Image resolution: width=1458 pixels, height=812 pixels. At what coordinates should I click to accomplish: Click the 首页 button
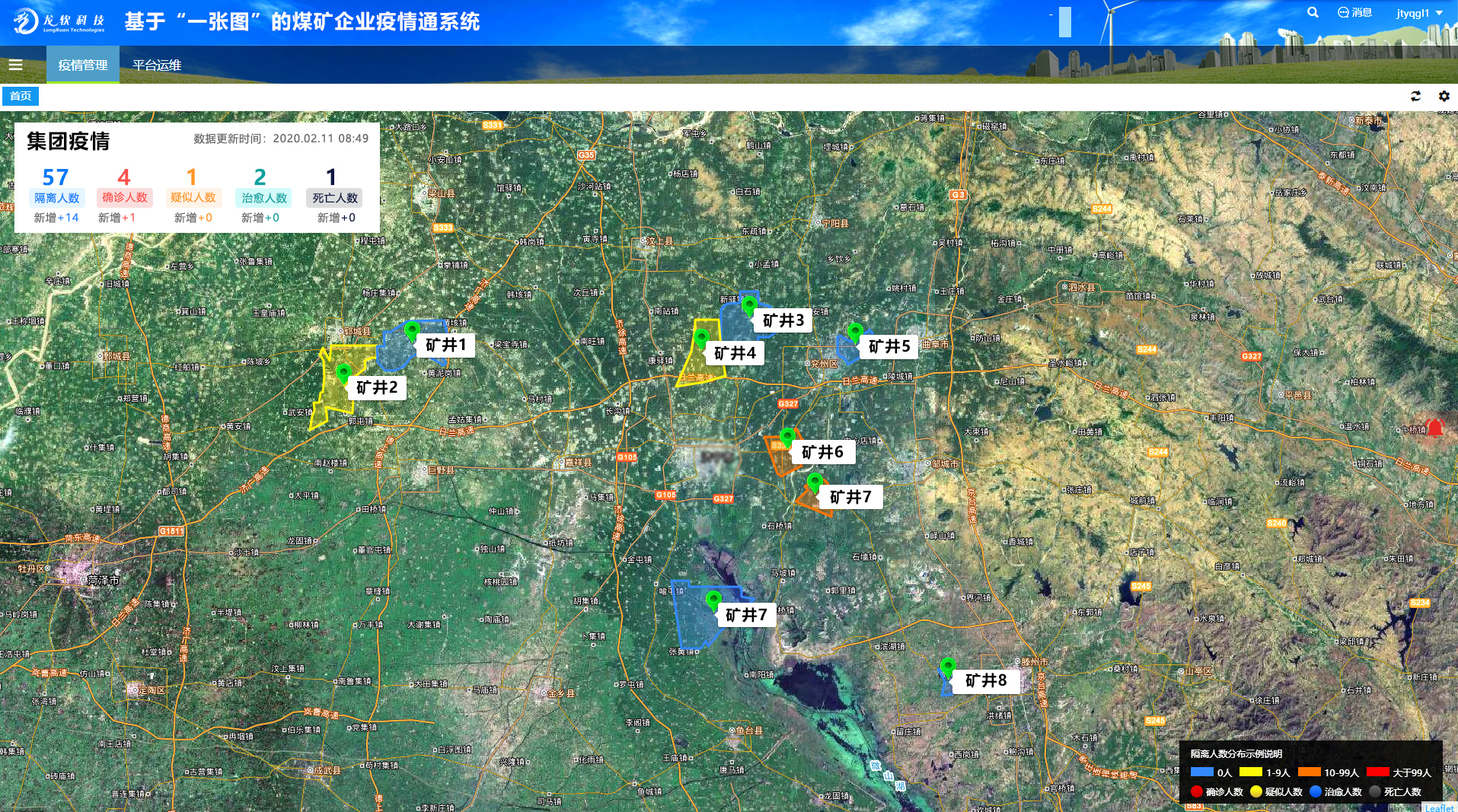(21, 96)
